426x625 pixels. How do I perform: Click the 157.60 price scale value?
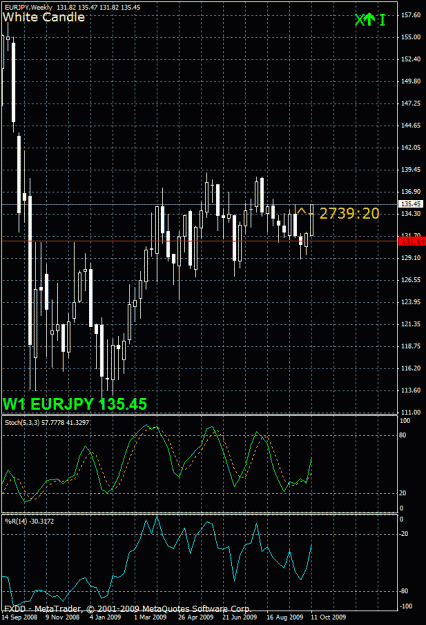coord(411,15)
